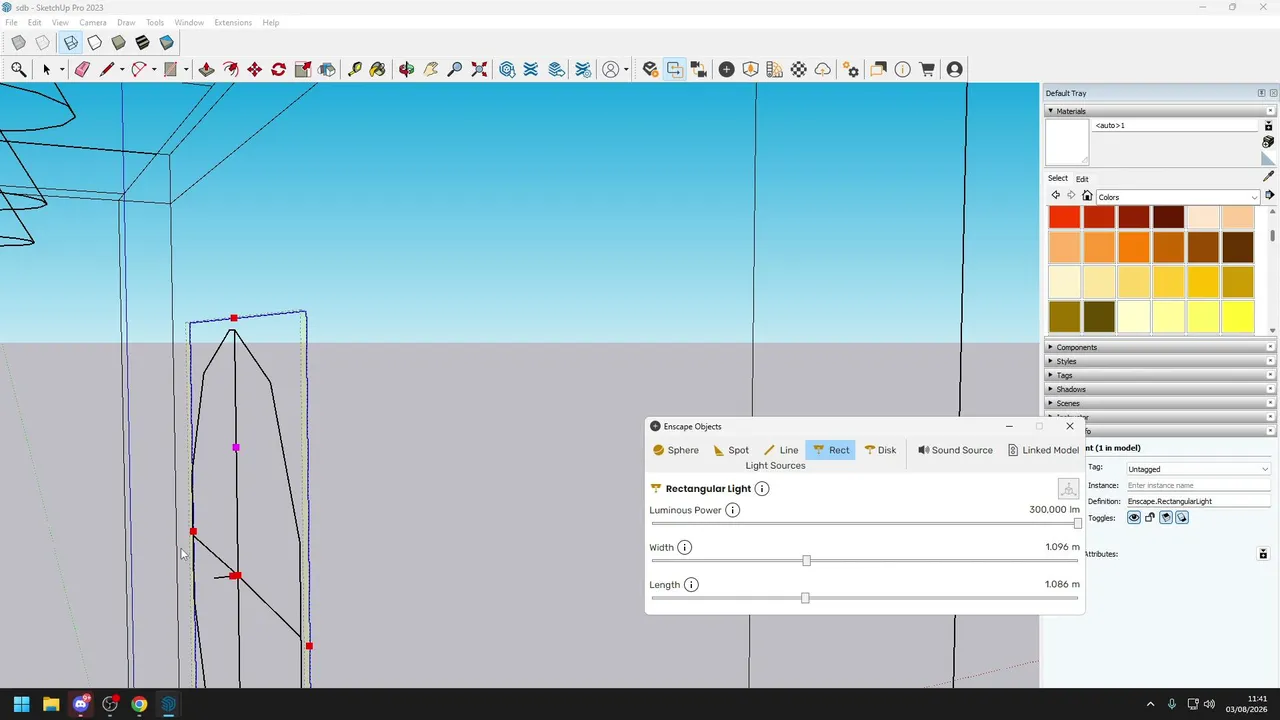1280x720 pixels.
Task: Expand the Components panel
Action: [x=1160, y=347]
